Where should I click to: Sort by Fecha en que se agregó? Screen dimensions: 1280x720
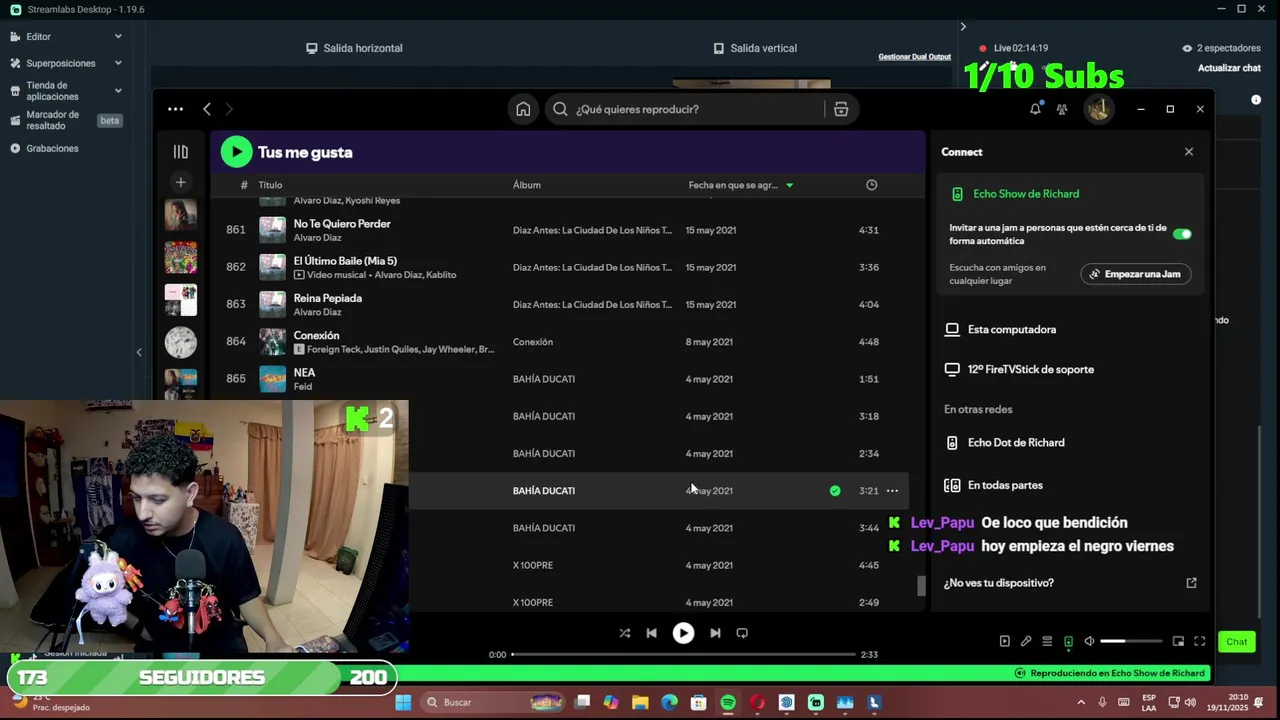(741, 185)
